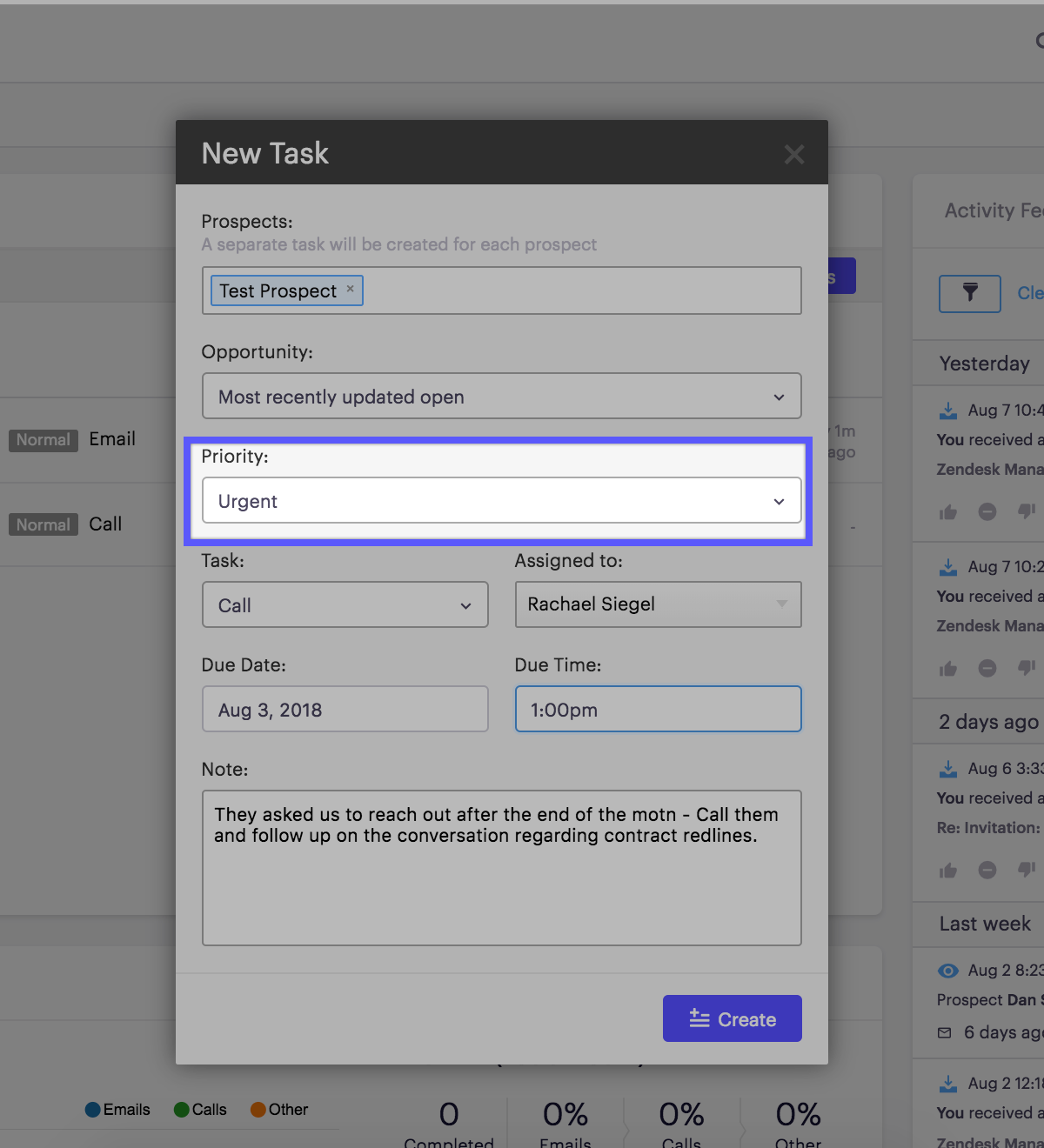Toggle Emails series in chart legend
Screen dimensions: 1044x1148
tap(117, 1110)
